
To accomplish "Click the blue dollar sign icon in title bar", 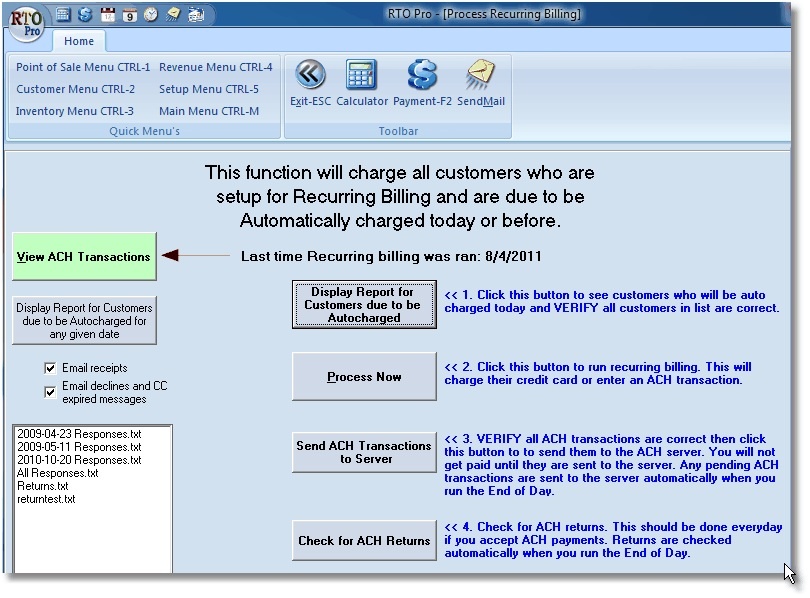I will pyautogui.click(x=85, y=15).
